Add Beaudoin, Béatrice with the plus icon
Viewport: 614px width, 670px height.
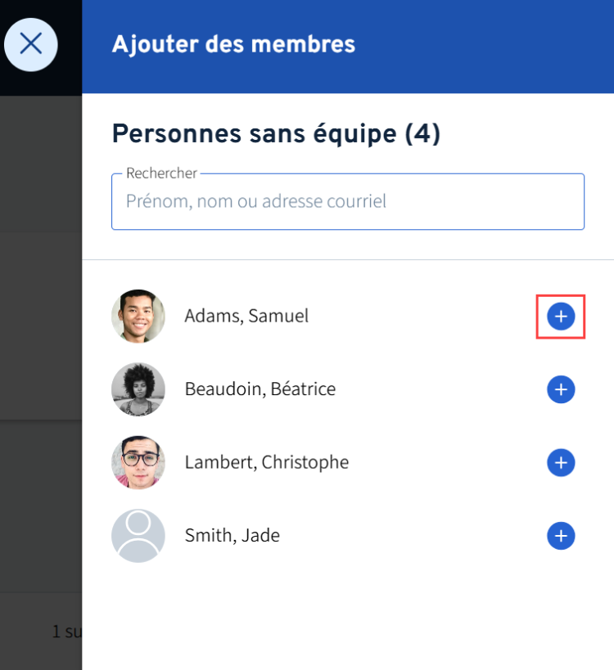561,389
